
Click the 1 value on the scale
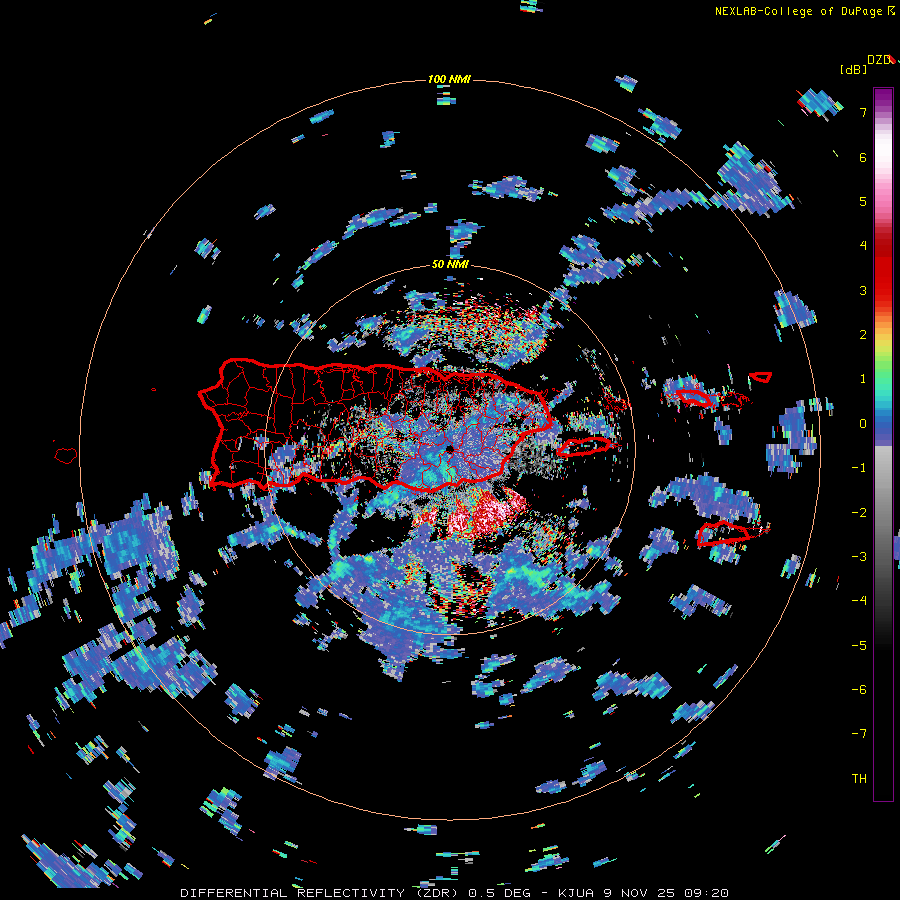[x=863, y=379]
